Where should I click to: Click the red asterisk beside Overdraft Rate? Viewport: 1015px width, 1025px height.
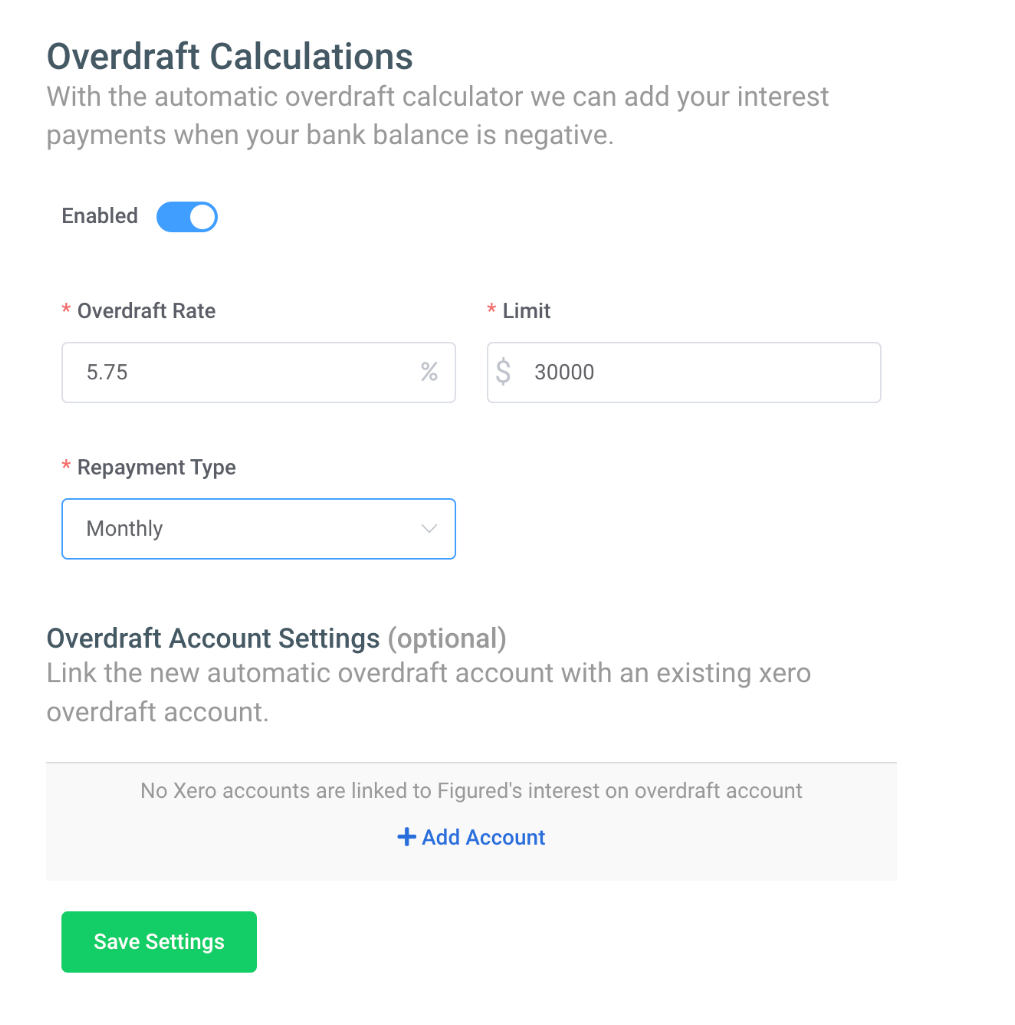coord(66,309)
